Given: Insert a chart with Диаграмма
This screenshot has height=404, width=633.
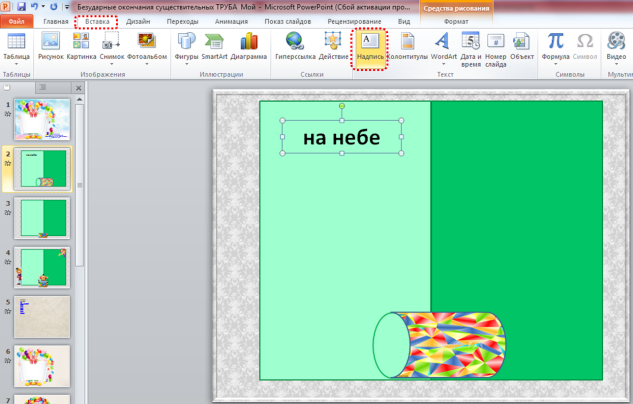Looking at the screenshot, I should (249, 46).
